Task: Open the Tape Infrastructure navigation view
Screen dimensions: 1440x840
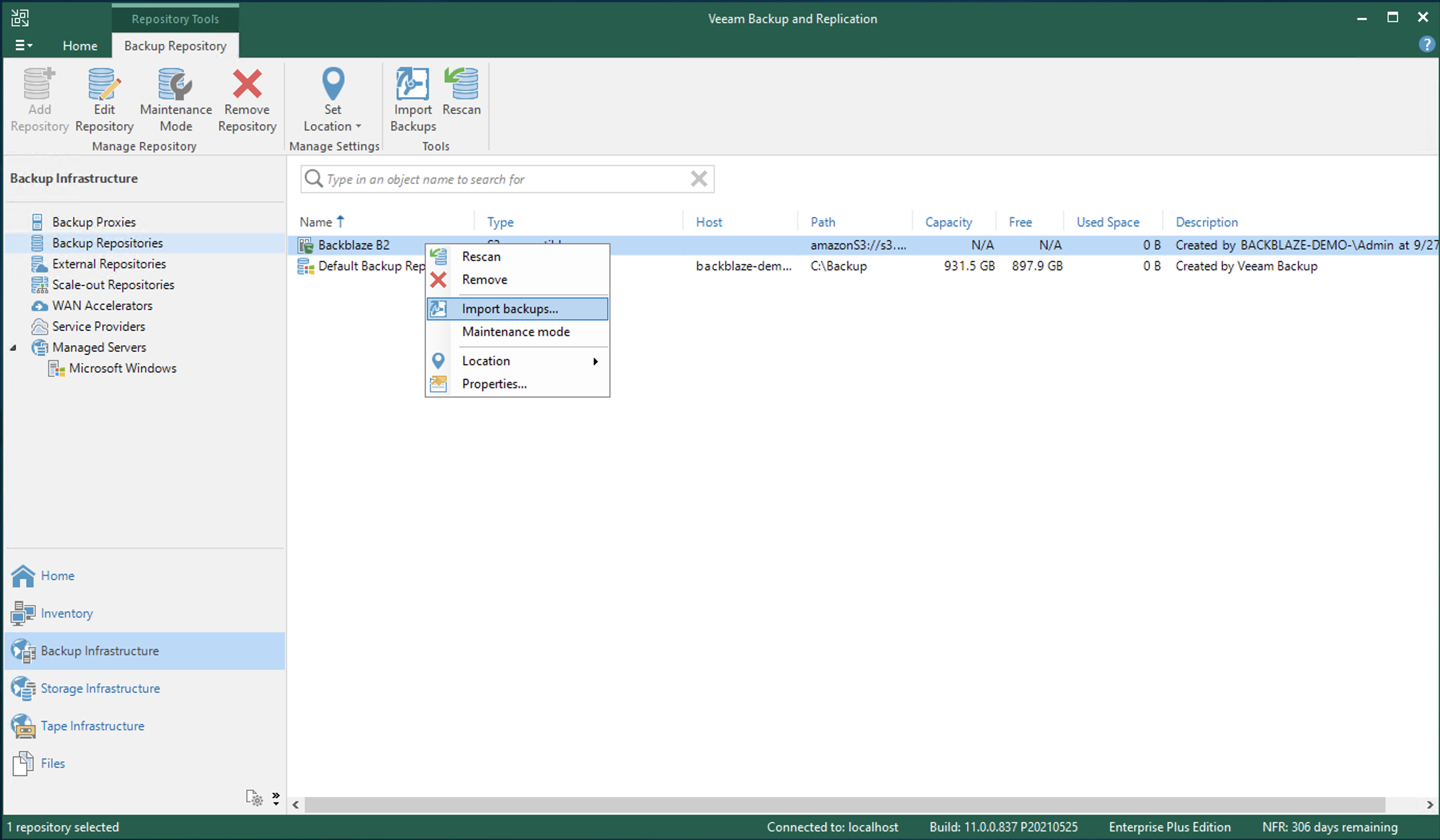Action: [144, 726]
